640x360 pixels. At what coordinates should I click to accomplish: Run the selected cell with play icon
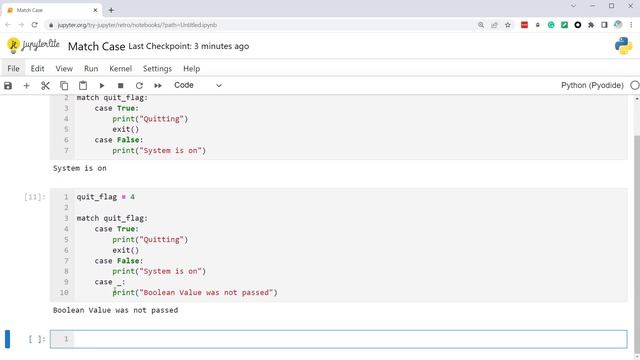pos(102,86)
